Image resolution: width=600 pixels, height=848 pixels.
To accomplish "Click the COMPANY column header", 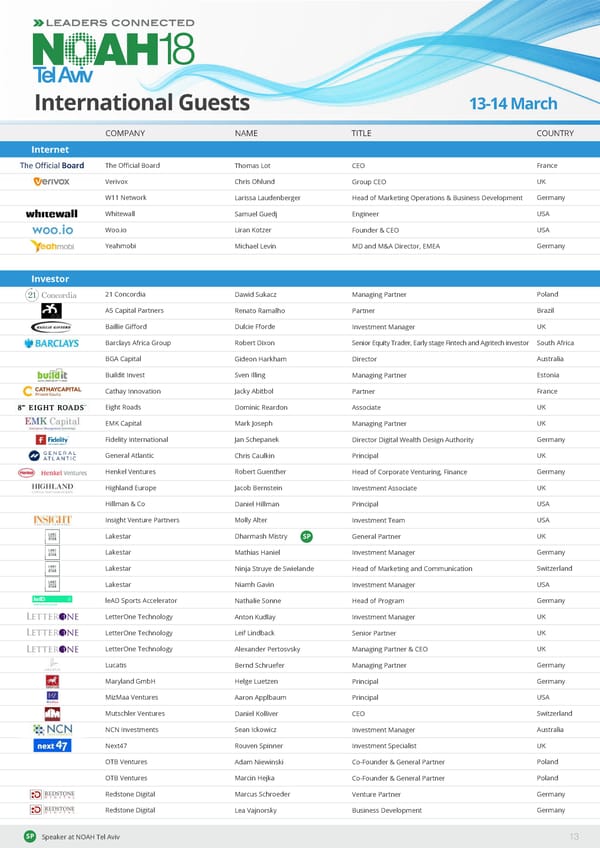I will [125, 133].
